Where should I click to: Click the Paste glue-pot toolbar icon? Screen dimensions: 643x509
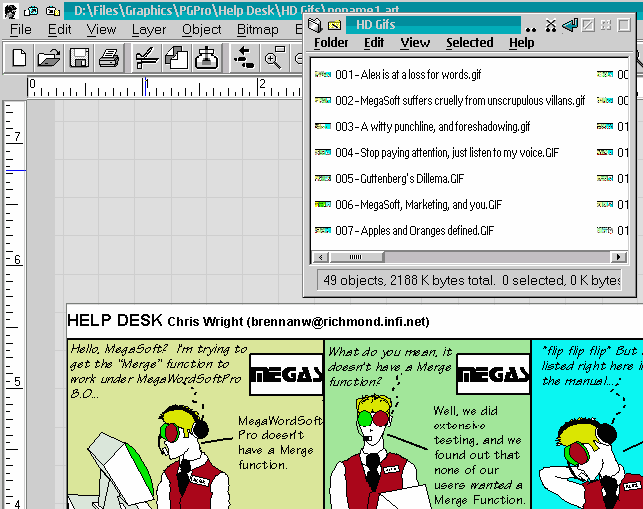[x=206, y=58]
